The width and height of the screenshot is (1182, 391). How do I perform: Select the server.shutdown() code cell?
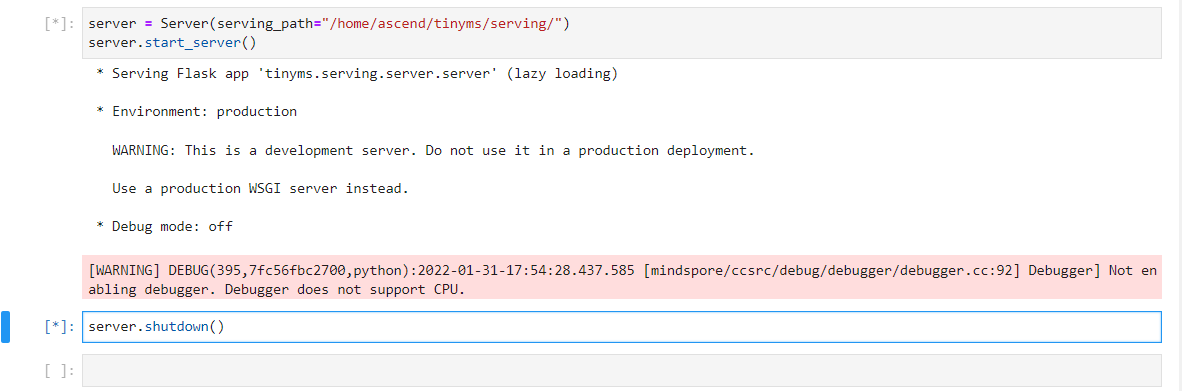tap(621, 327)
